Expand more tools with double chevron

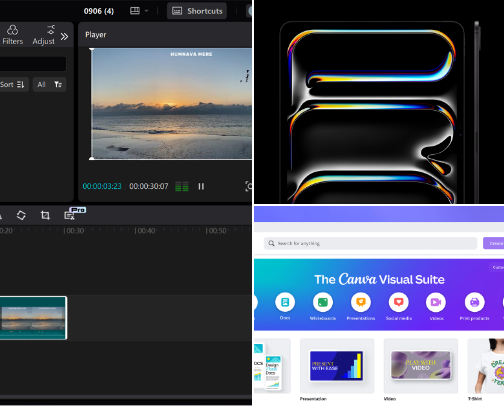coord(64,36)
